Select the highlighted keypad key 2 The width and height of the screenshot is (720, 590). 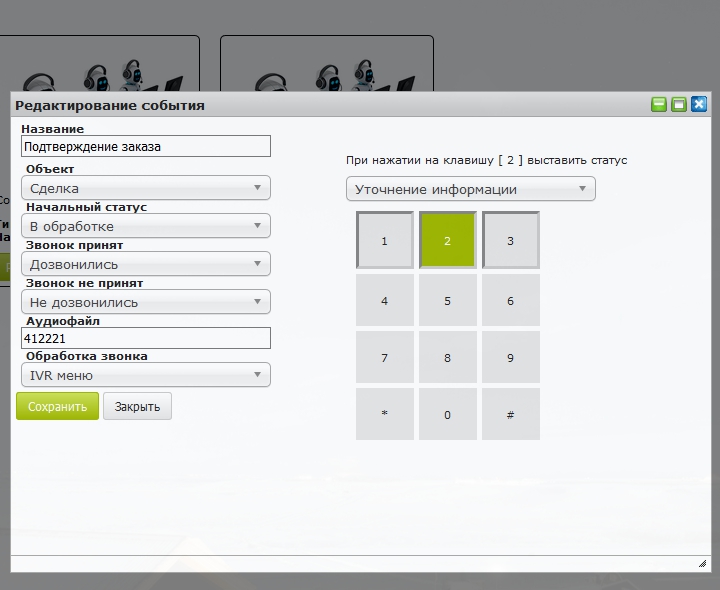448,240
